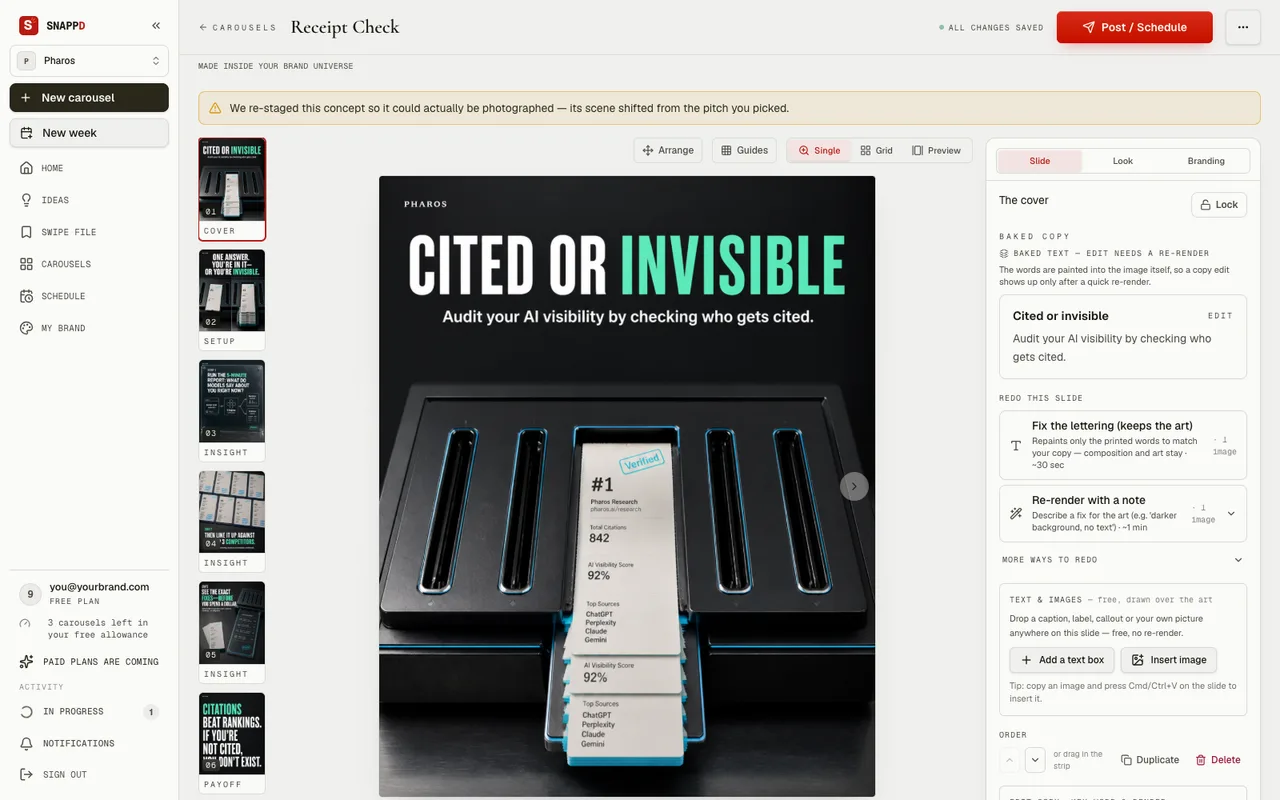Move slide up with the order arrow
Image resolution: width=1280 pixels, height=800 pixels.
[1010, 760]
